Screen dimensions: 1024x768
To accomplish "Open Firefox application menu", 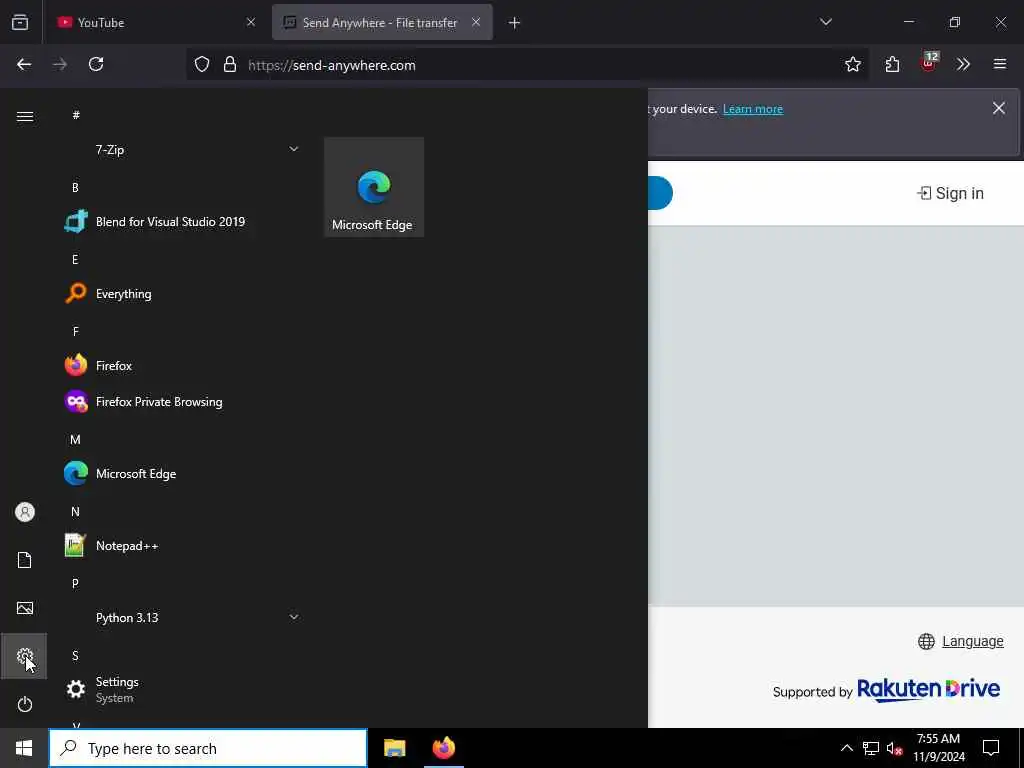I will 1000,64.
